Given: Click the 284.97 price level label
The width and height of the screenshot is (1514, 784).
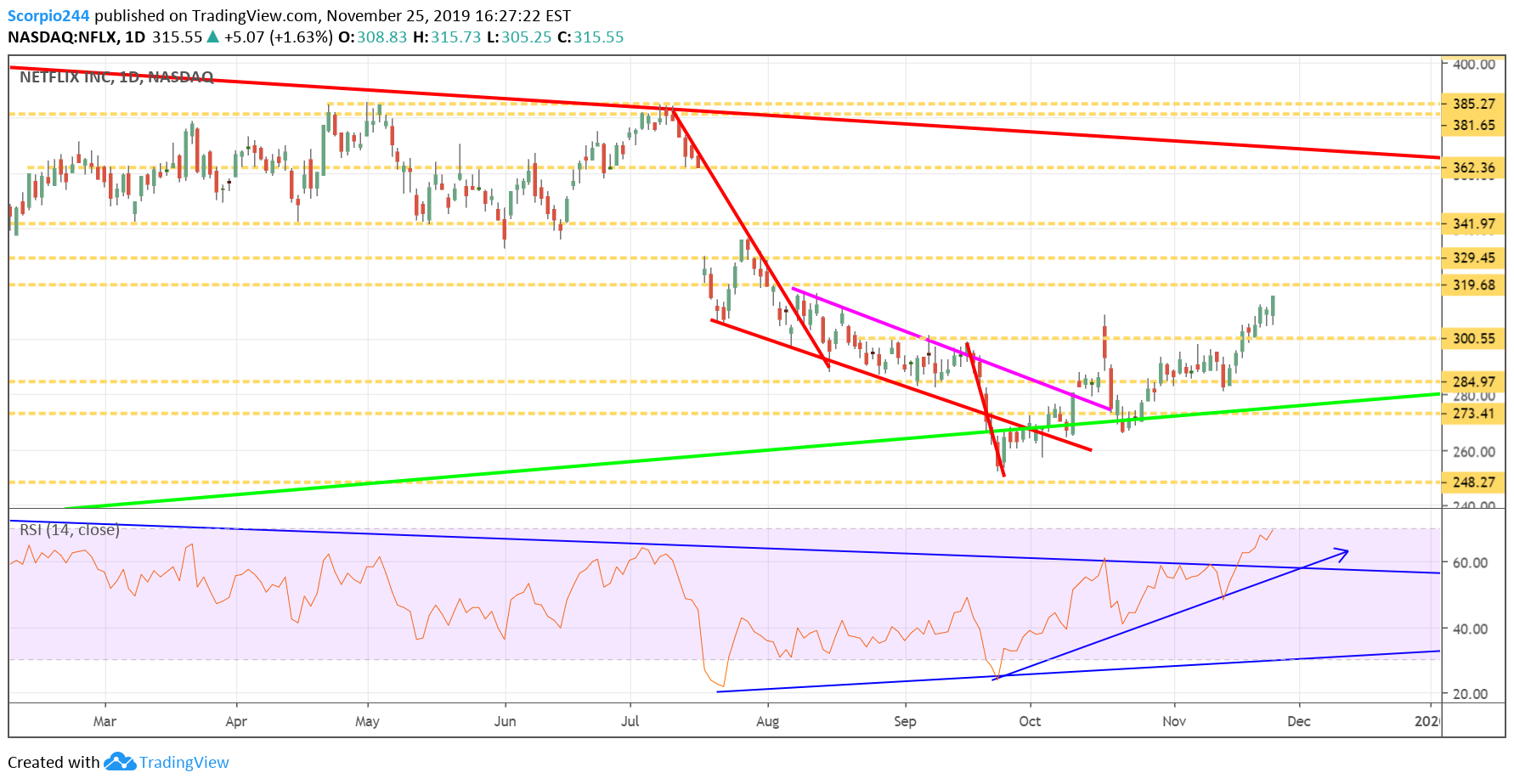Looking at the screenshot, I should tap(1473, 381).
